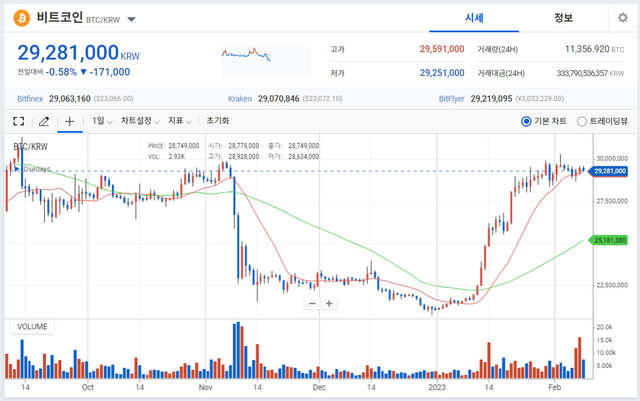Click the 저가 value 29,251,000
Screen dimensions: 640x401
[442, 73]
